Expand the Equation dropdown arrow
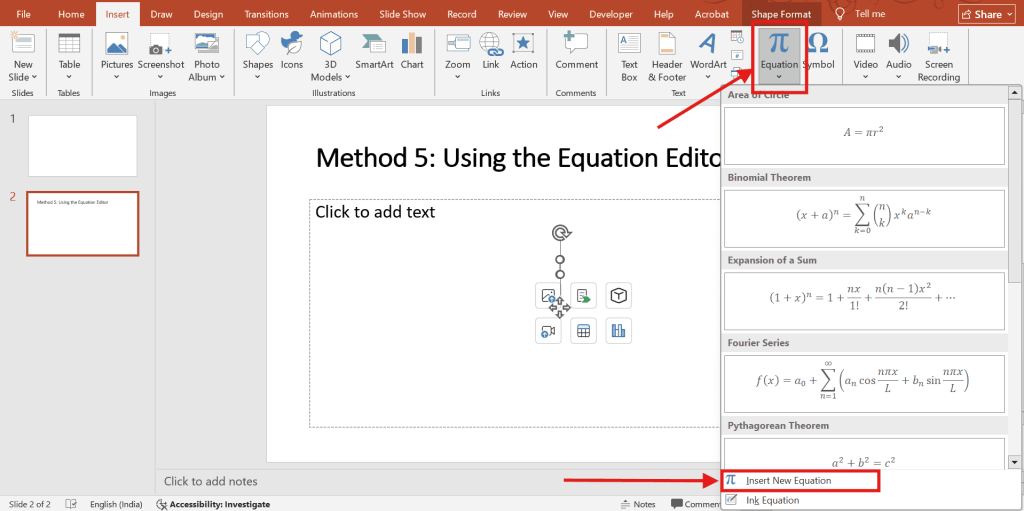1024x511 pixels. (779, 77)
